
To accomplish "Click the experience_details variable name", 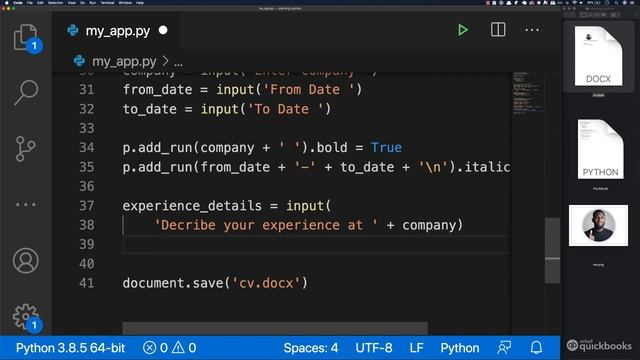I will (x=192, y=206).
